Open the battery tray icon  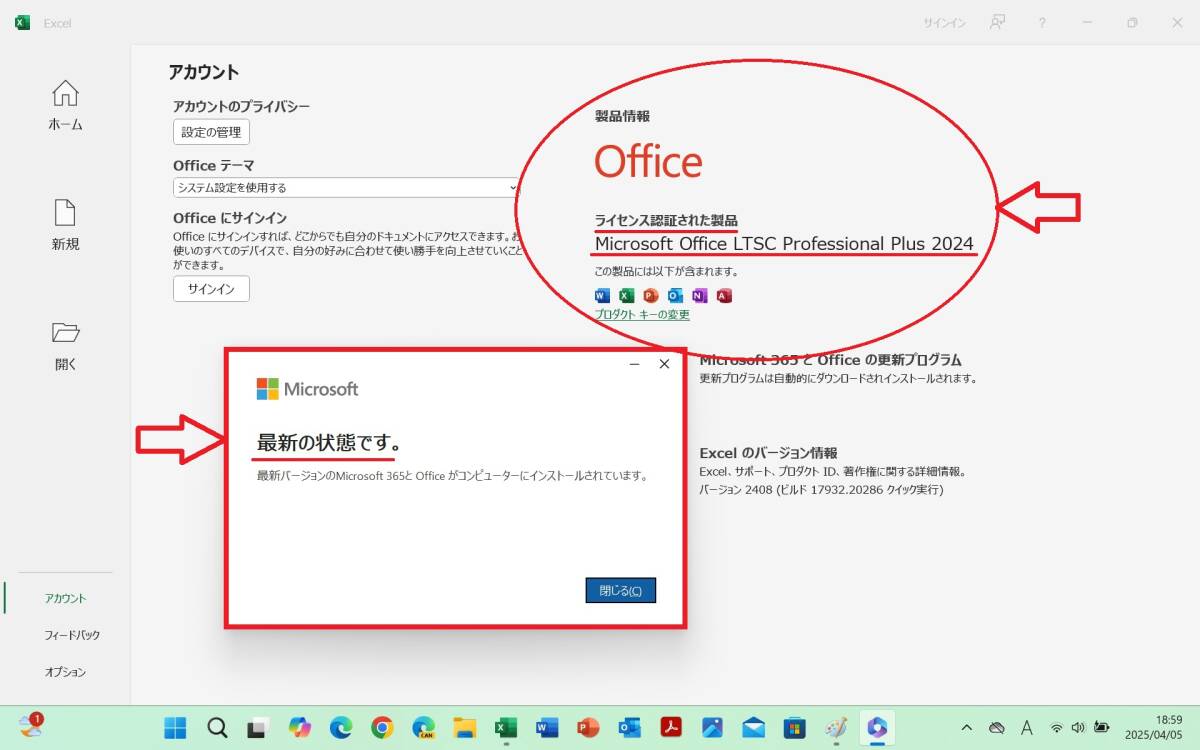[1101, 727]
